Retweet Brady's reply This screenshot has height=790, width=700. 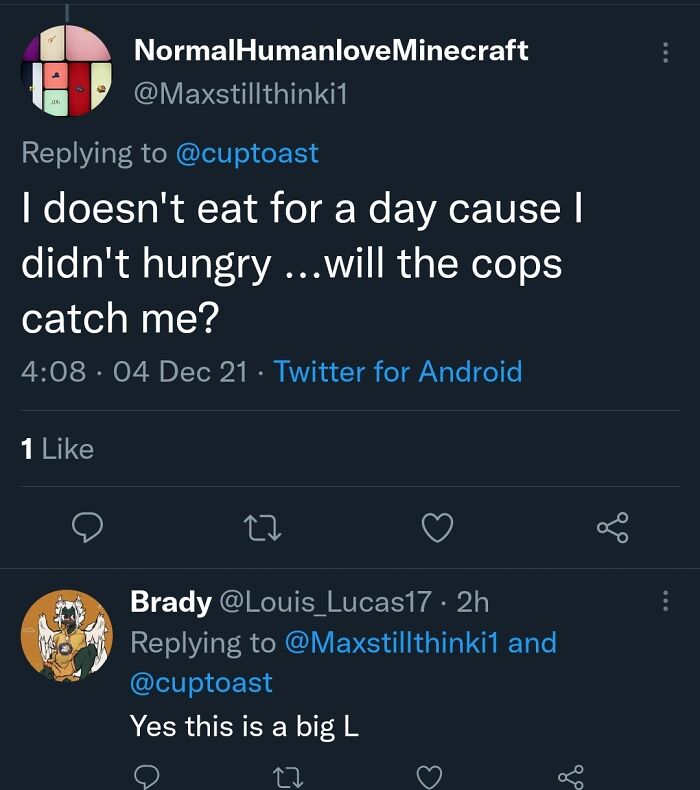290,776
